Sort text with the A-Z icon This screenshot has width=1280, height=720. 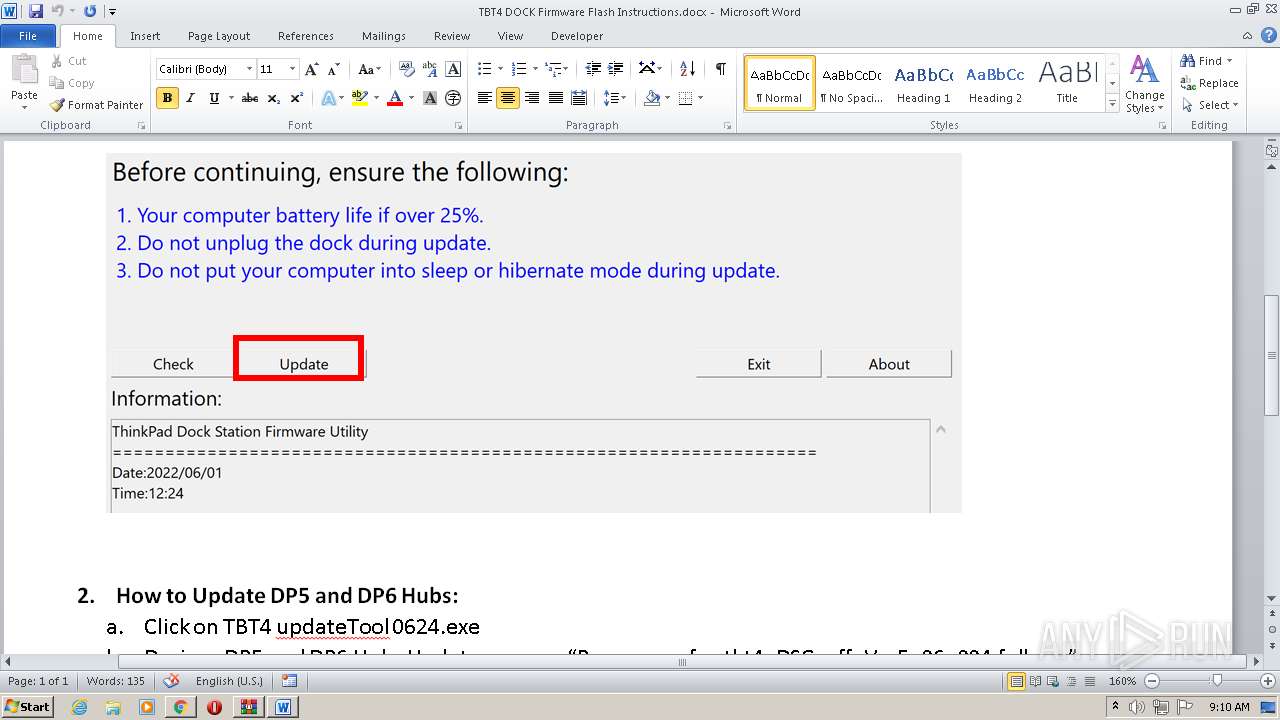[x=687, y=69]
